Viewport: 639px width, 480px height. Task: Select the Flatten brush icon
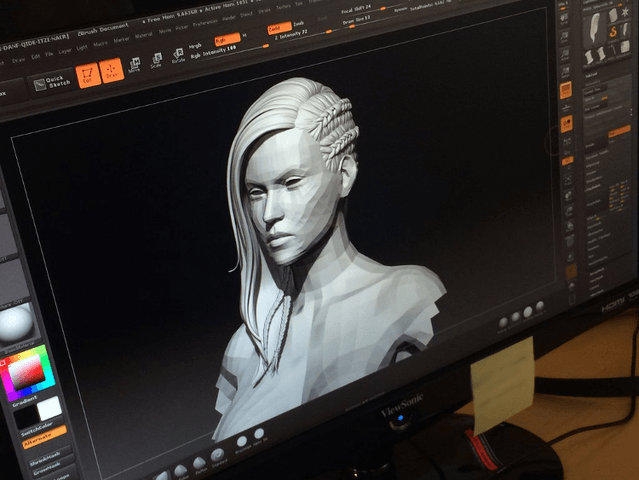pyautogui.click(x=200, y=465)
